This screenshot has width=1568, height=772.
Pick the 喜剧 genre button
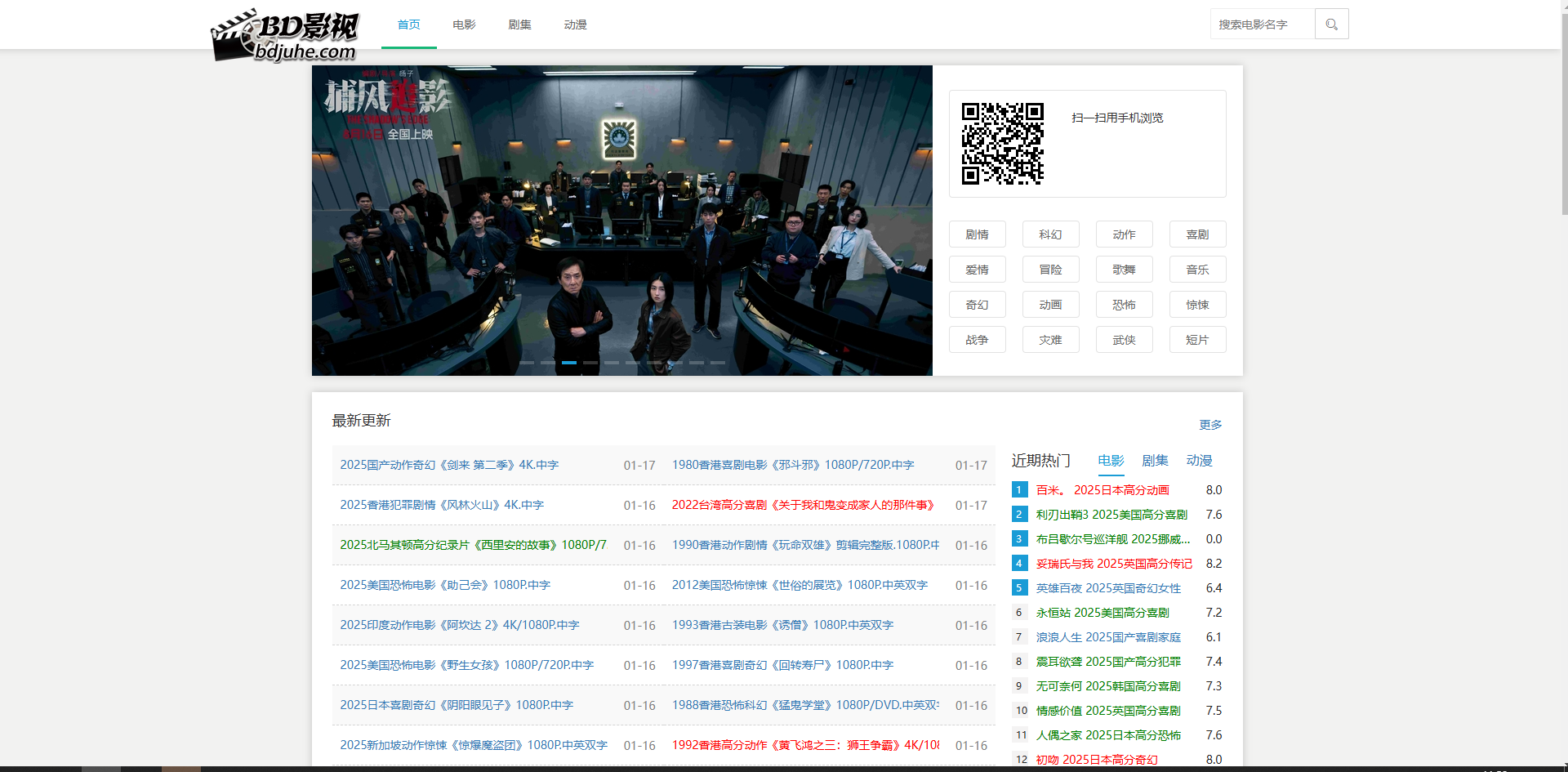click(1197, 234)
